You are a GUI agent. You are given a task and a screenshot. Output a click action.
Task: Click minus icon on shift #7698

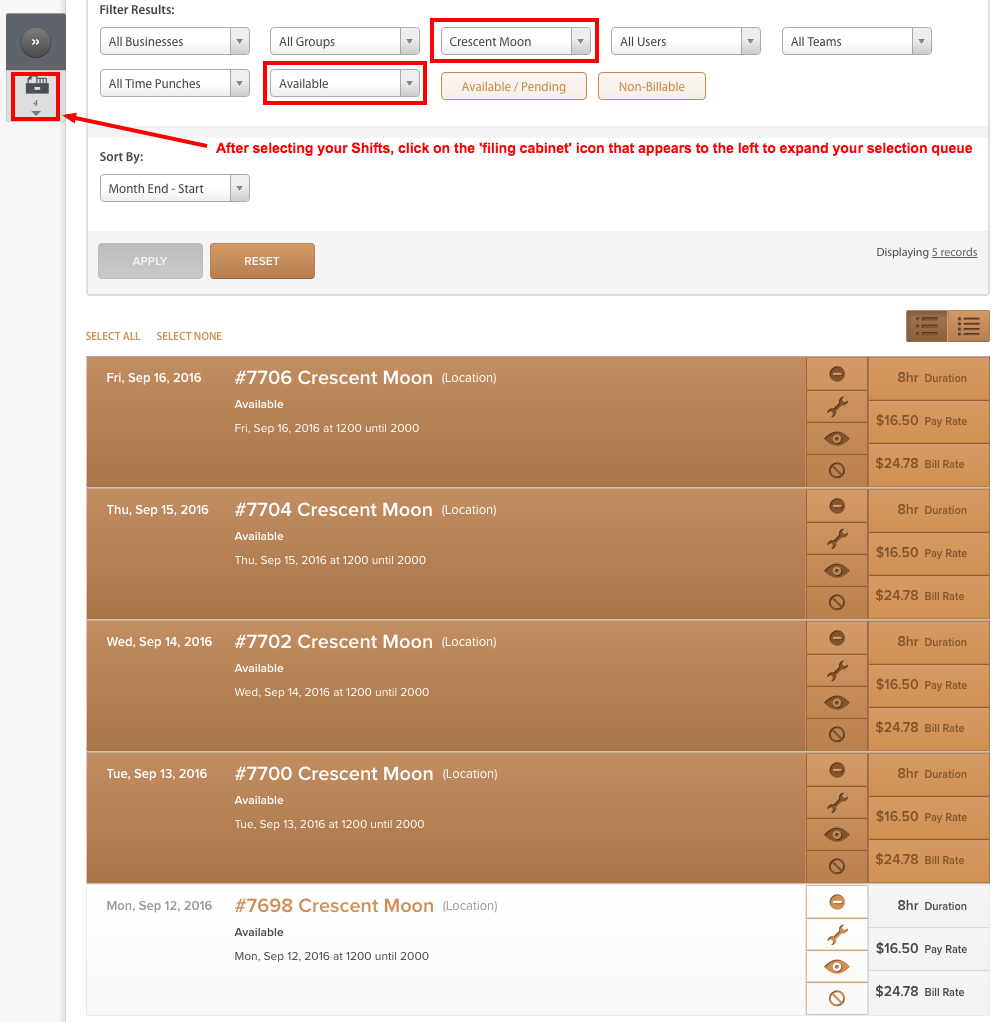click(837, 902)
